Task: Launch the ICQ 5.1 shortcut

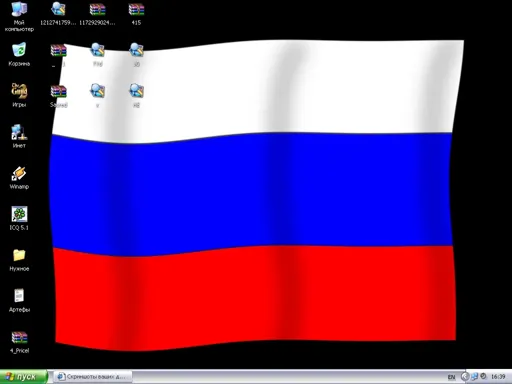Action: [x=19, y=218]
